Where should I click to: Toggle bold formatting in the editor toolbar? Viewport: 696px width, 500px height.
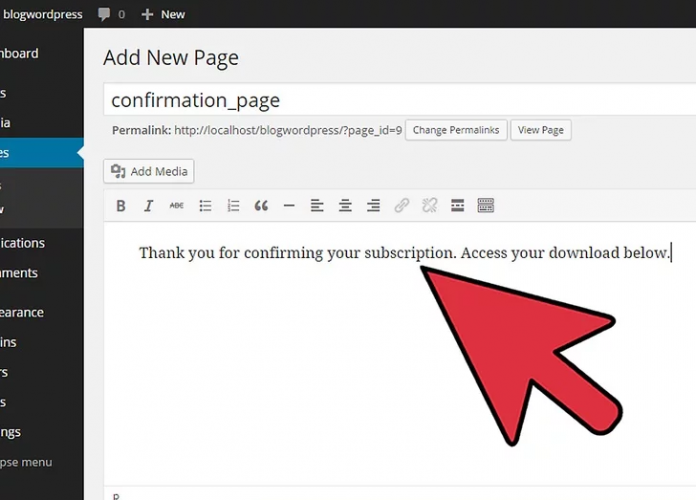point(121,206)
